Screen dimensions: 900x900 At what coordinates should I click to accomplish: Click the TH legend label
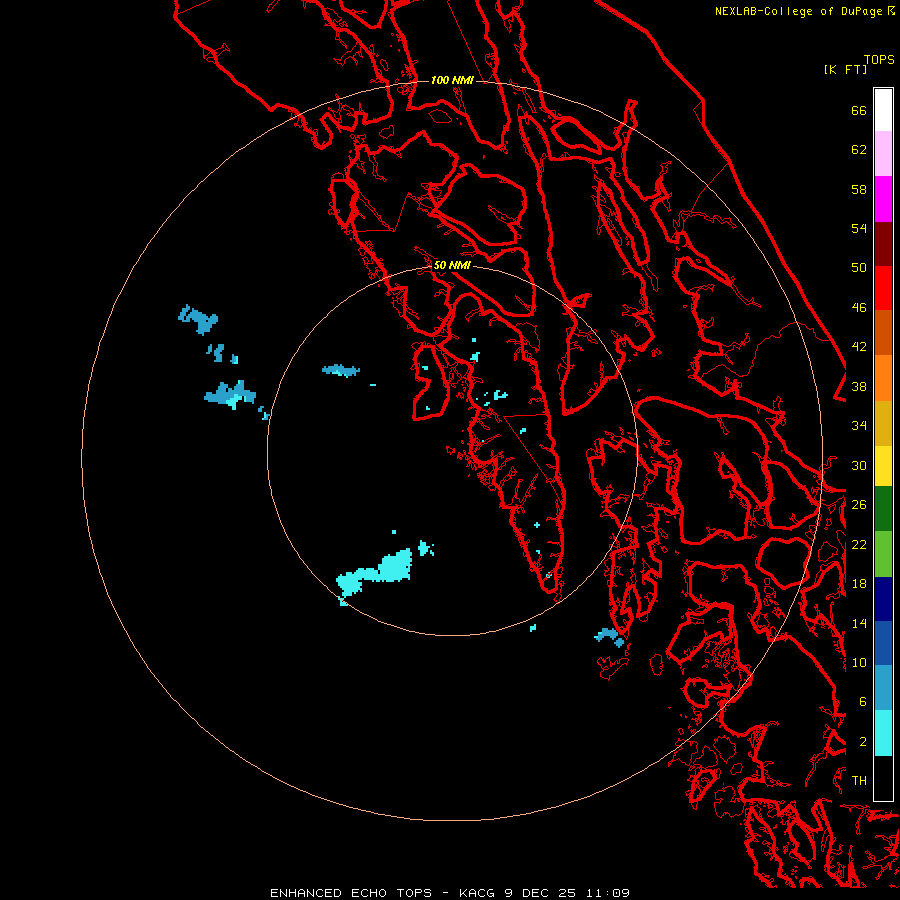[859, 781]
